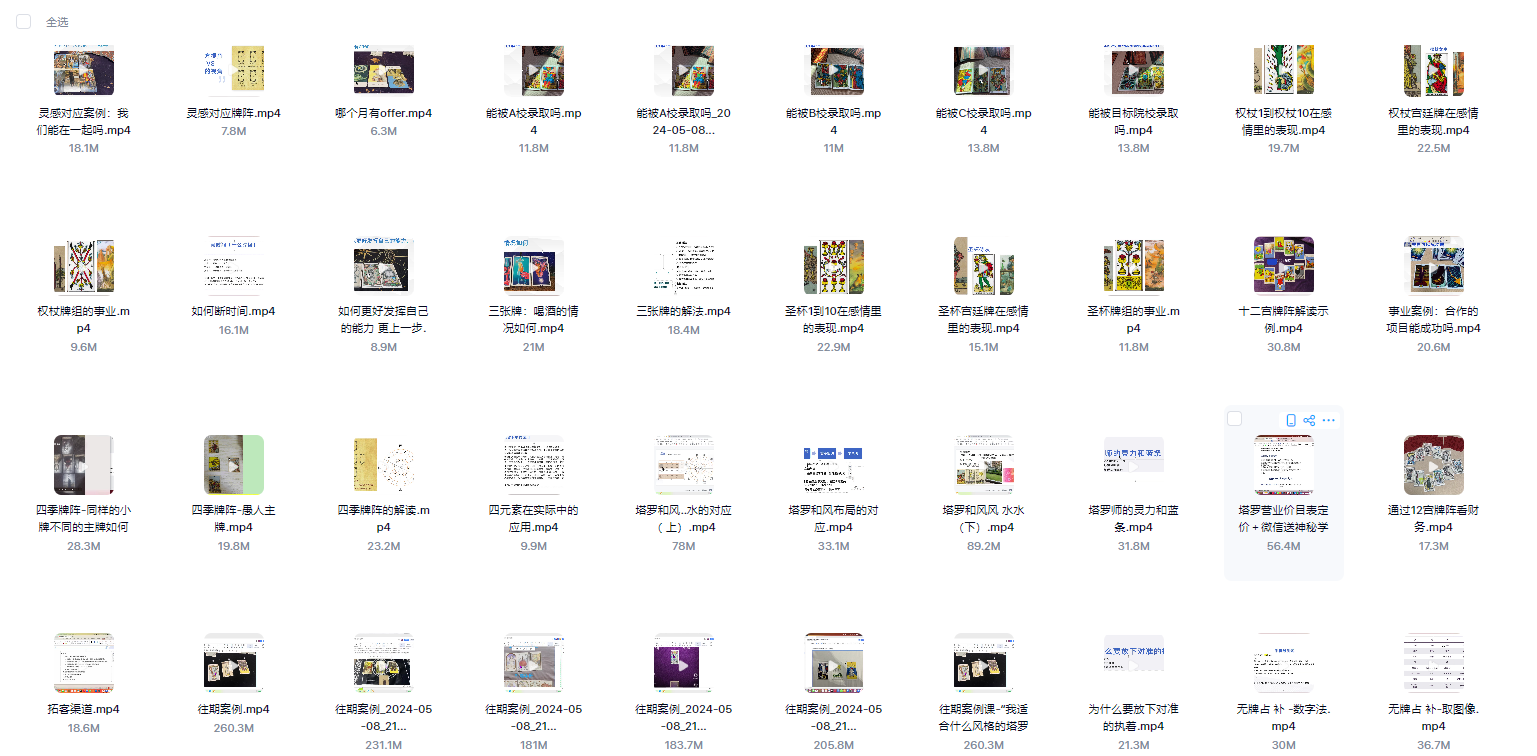Click file name 能被A校录取吗_2024-05-08...
Image resolution: width=1537 pixels, height=756 pixels.
point(684,121)
